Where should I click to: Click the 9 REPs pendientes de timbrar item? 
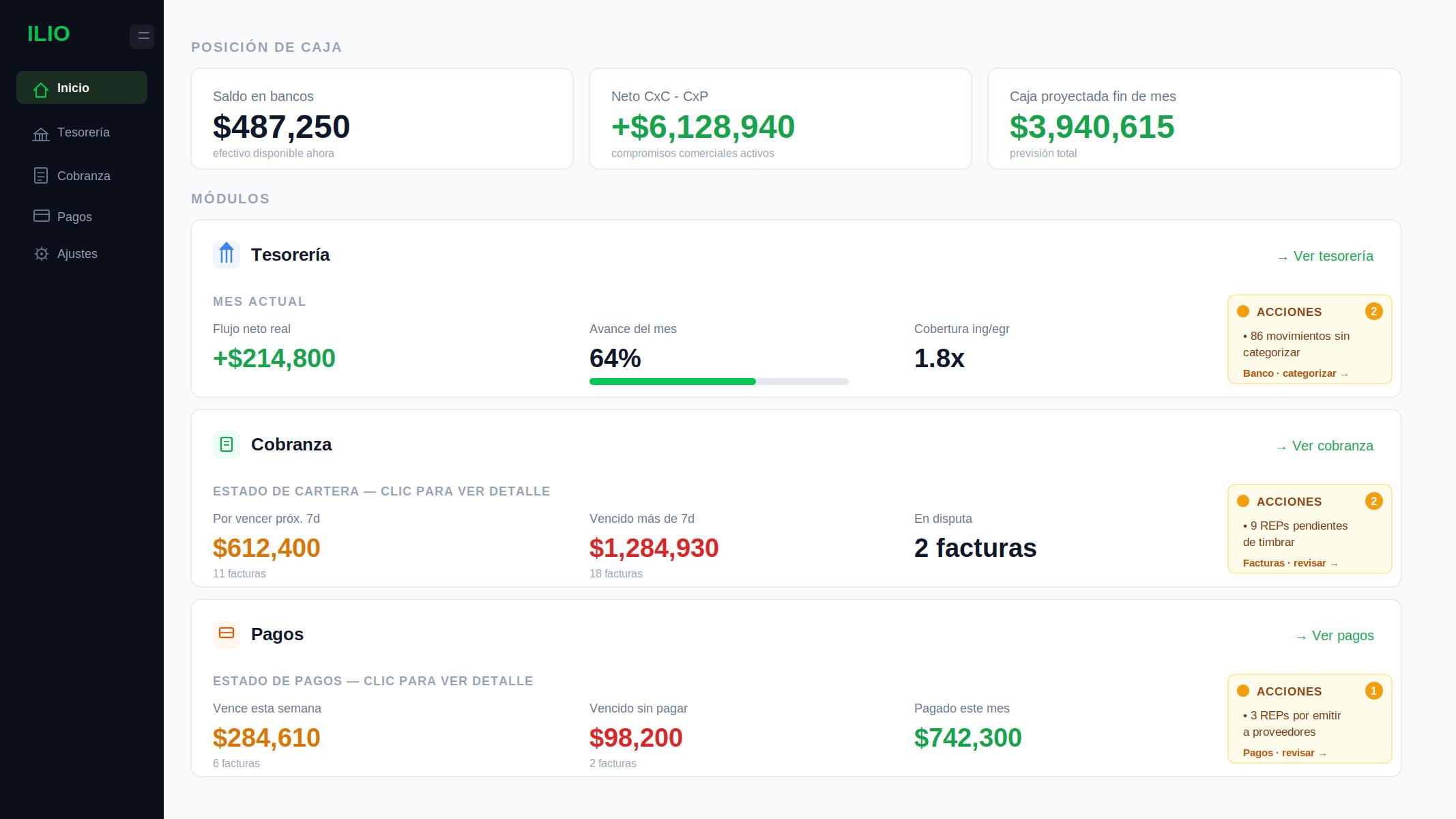[1295, 534]
